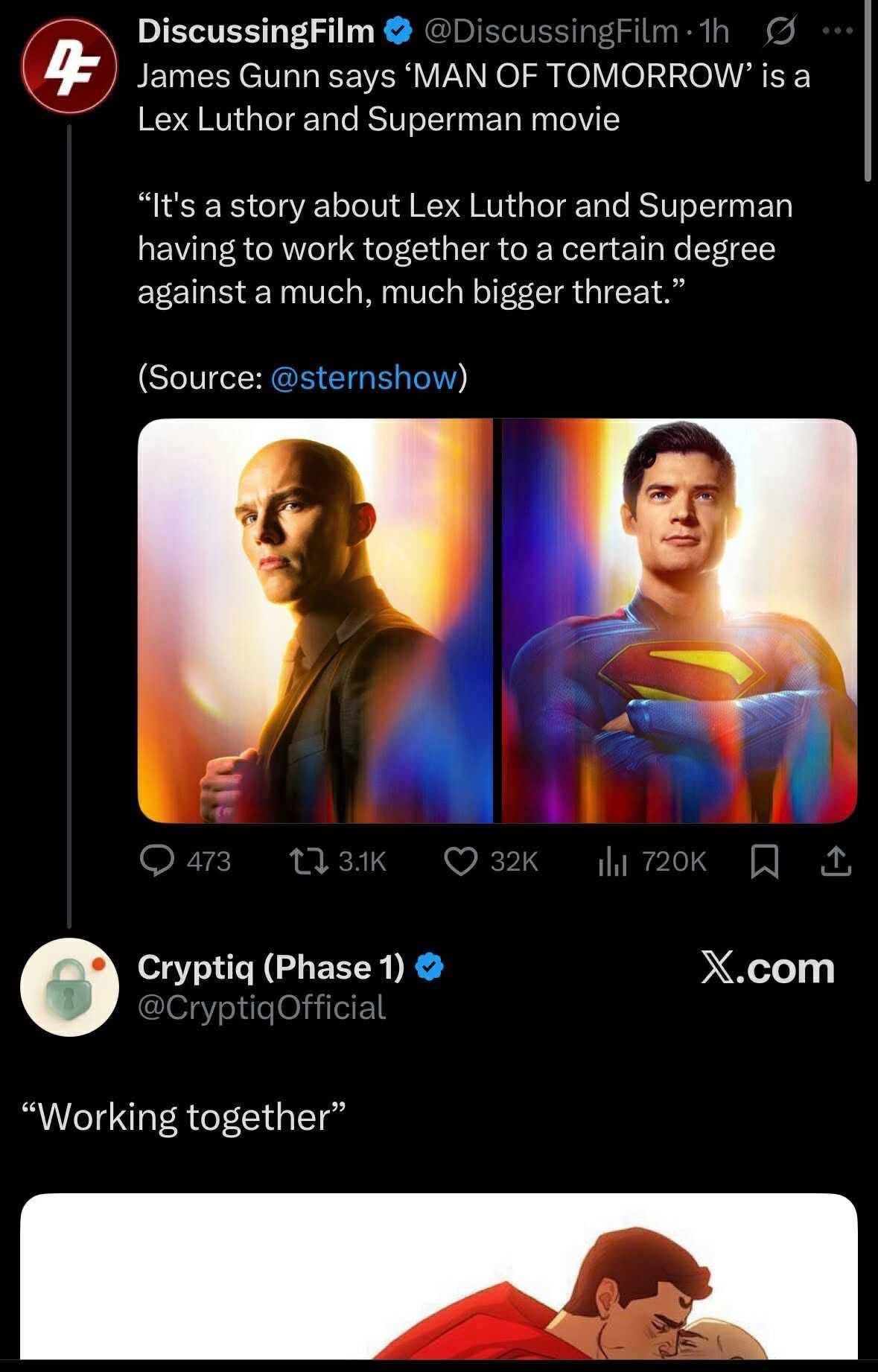The image size is (878, 1372).
Task: Bookmark the DiscussingFilm tweet
Action: click(x=762, y=861)
